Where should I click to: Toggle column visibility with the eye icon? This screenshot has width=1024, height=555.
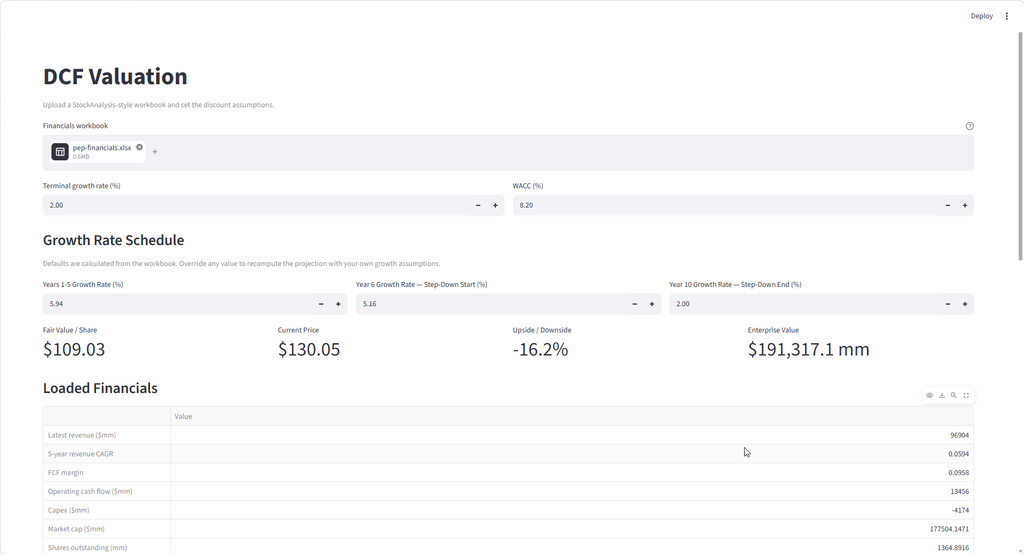[929, 395]
